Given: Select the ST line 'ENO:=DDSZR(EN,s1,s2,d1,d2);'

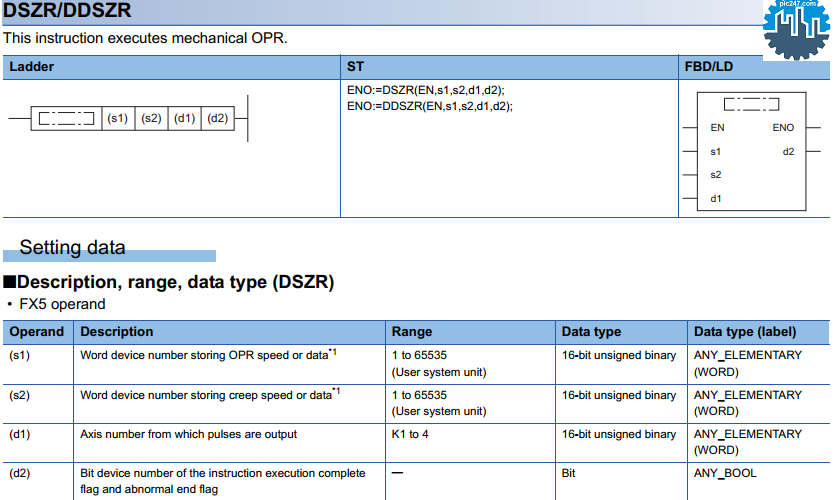Looking at the screenshot, I should (430, 106).
